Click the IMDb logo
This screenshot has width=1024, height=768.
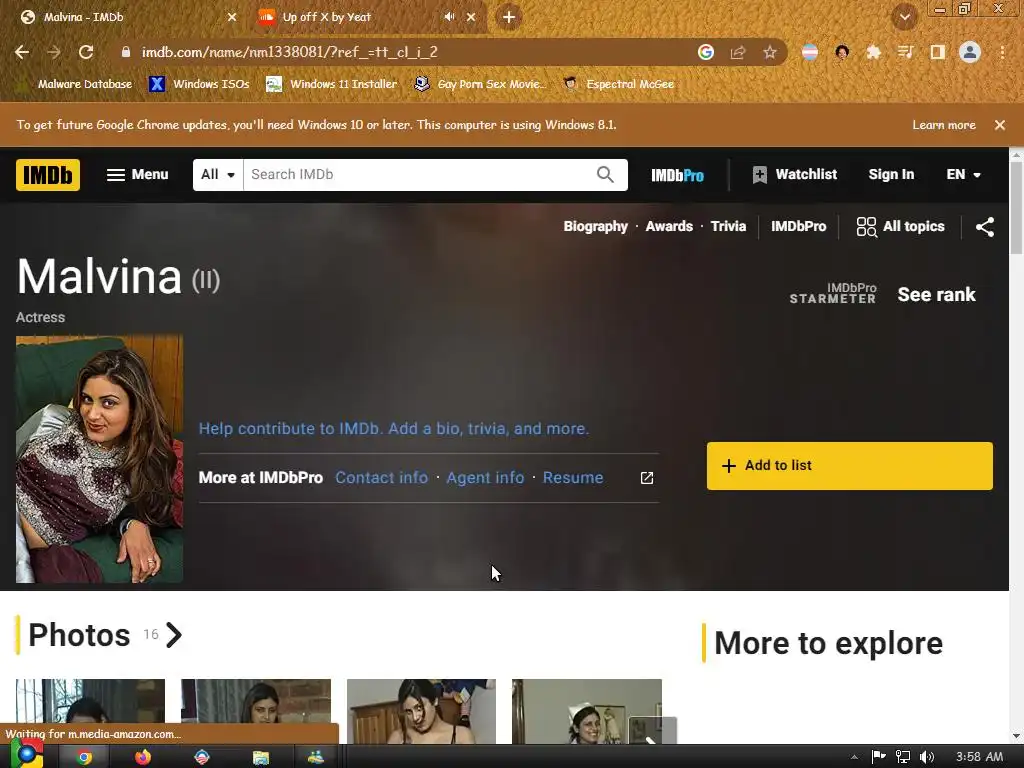point(48,174)
